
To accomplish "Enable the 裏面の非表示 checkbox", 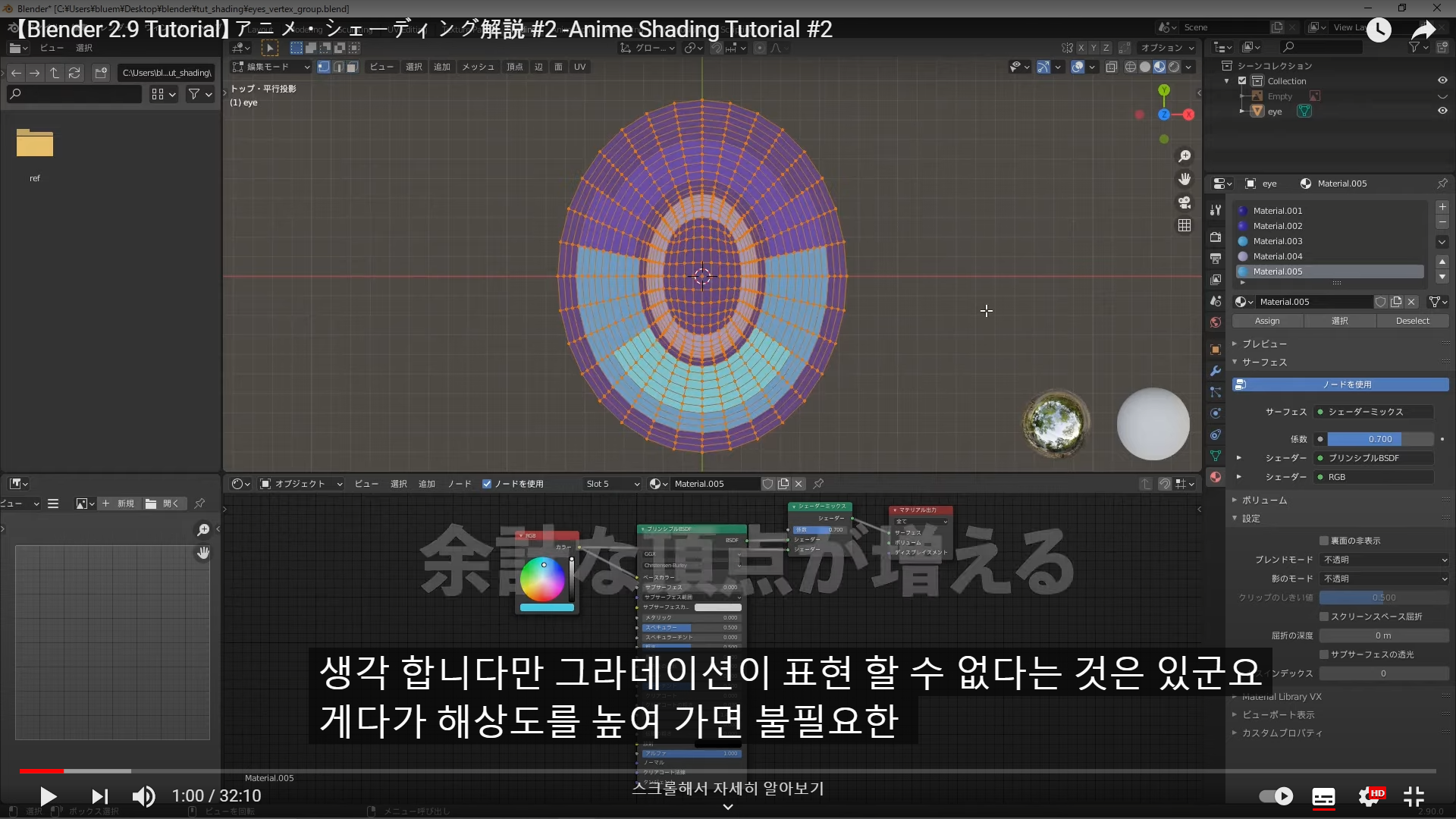I will pyautogui.click(x=1324, y=541).
